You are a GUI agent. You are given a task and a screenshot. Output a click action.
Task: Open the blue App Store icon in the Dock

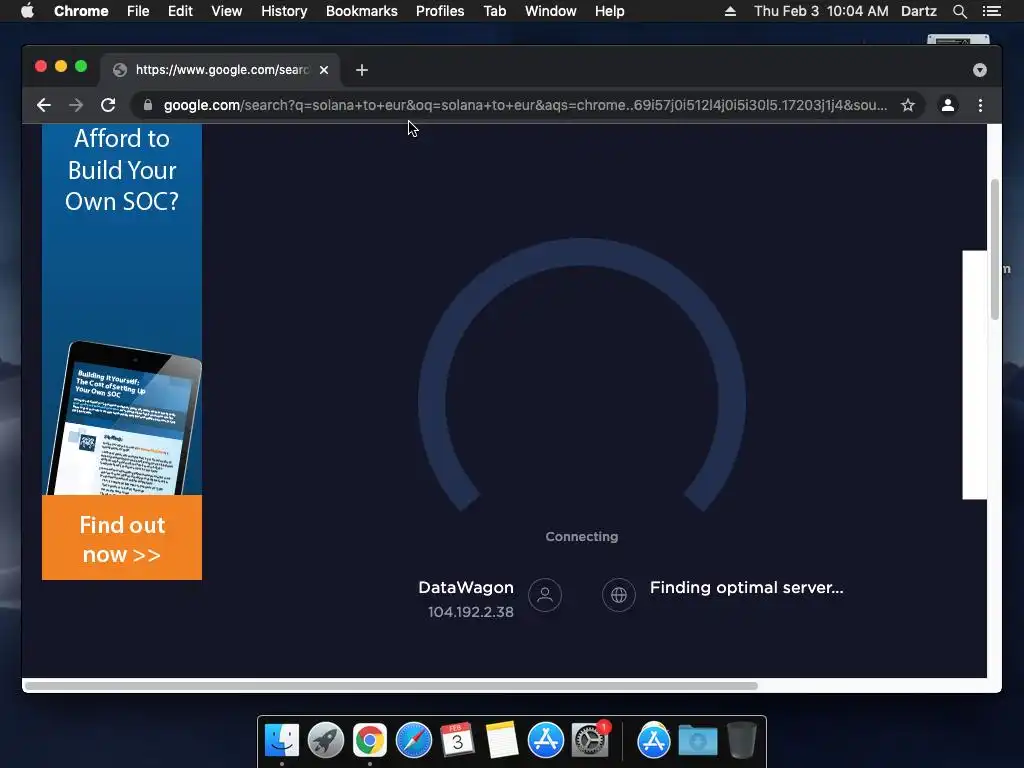pos(545,740)
